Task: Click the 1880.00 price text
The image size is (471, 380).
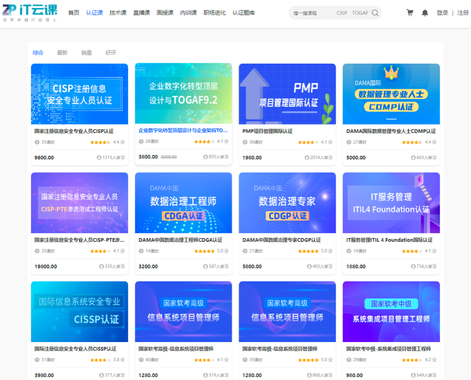Action: [356, 266]
